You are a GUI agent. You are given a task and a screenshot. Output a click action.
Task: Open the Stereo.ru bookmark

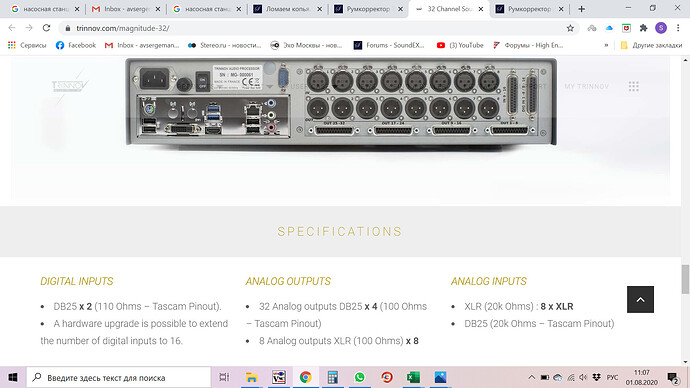click(224, 45)
